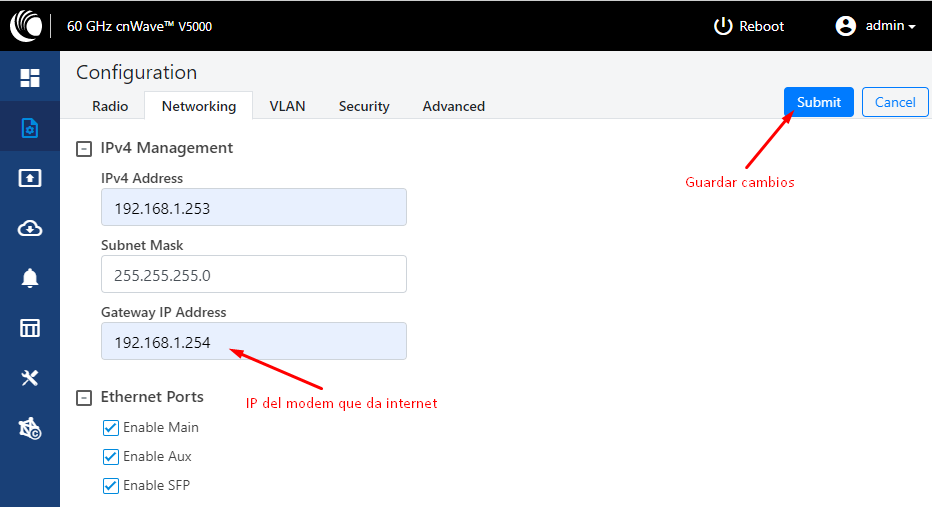932x507 pixels.
Task: Open the Software Upgrade sidebar icon
Action: (30, 178)
